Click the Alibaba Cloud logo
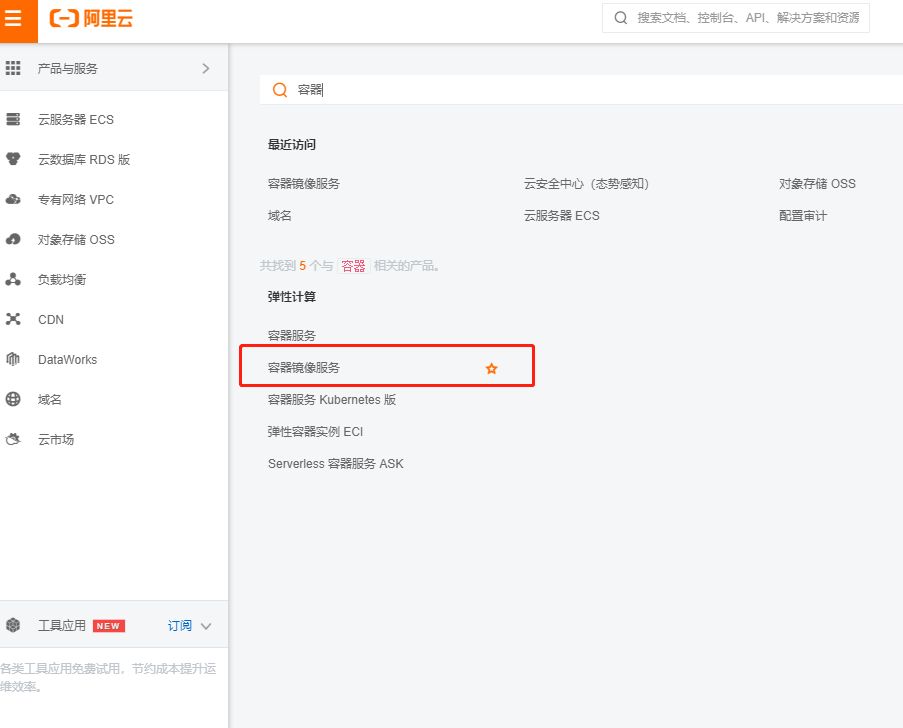The image size is (903, 728). click(x=91, y=18)
